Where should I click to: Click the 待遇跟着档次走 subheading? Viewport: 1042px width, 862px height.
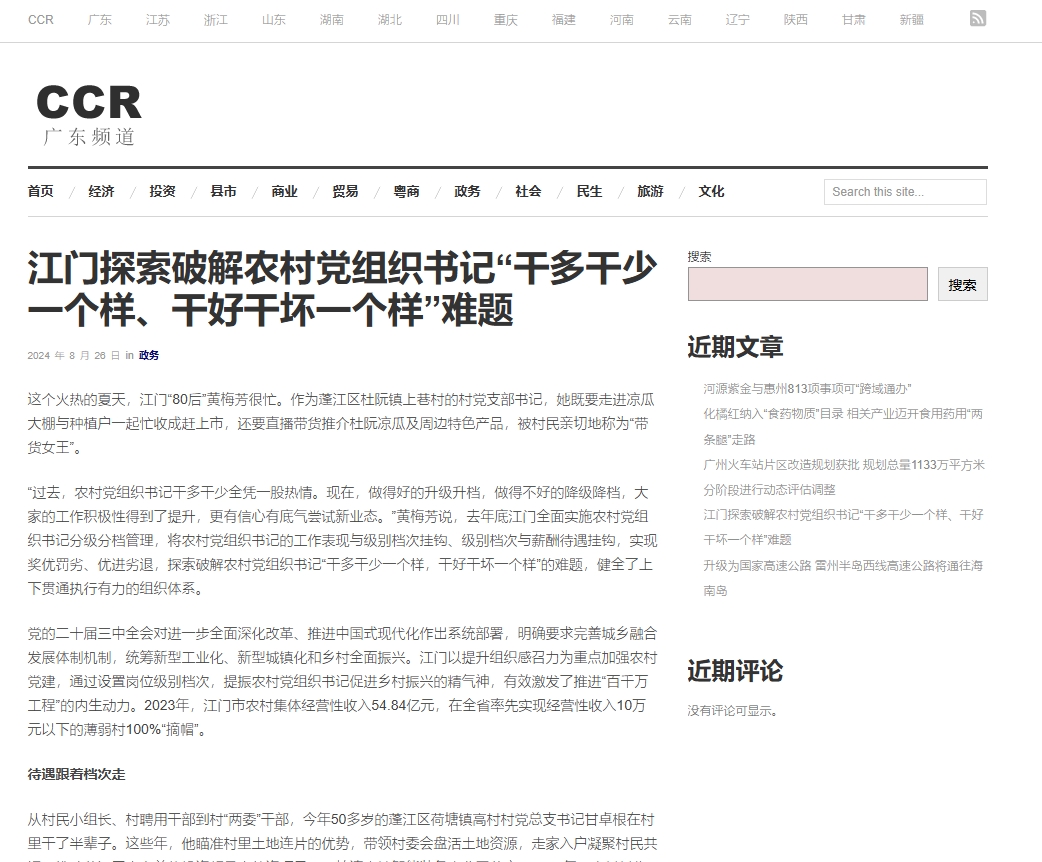tap(76, 774)
